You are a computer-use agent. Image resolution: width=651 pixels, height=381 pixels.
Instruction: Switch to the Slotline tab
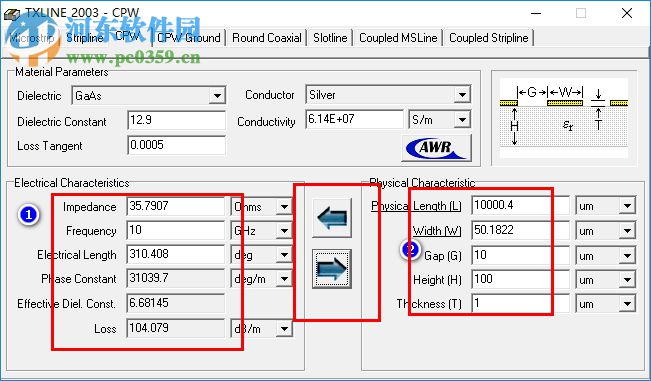(x=330, y=38)
